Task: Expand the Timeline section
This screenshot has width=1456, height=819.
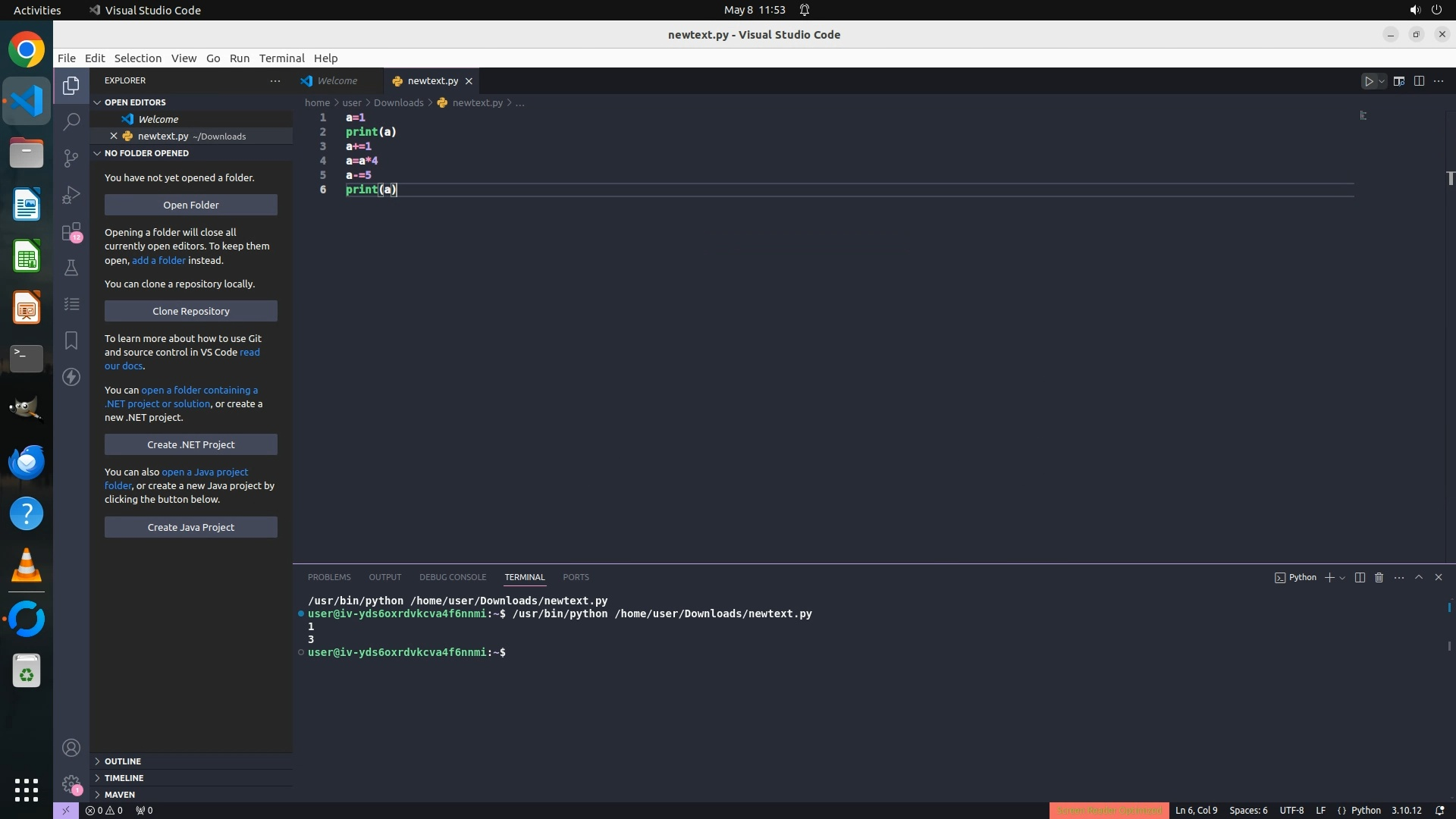Action: (x=124, y=777)
